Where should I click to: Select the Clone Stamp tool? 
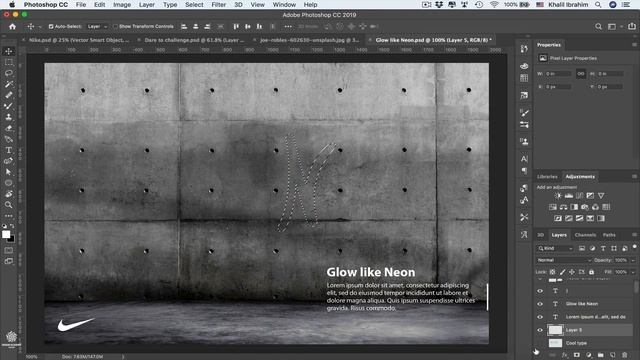click(x=9, y=117)
